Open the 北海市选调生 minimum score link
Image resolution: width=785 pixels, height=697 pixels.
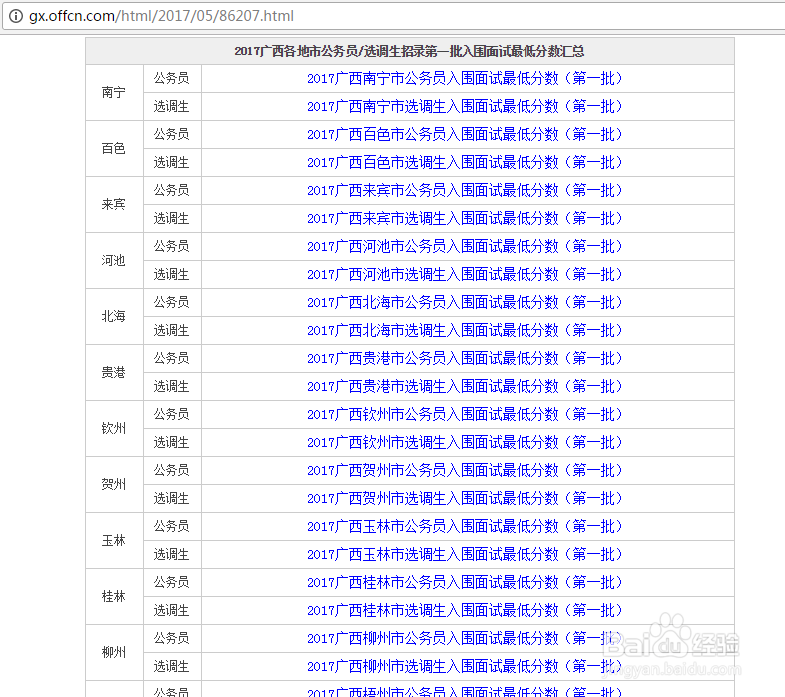(x=465, y=331)
